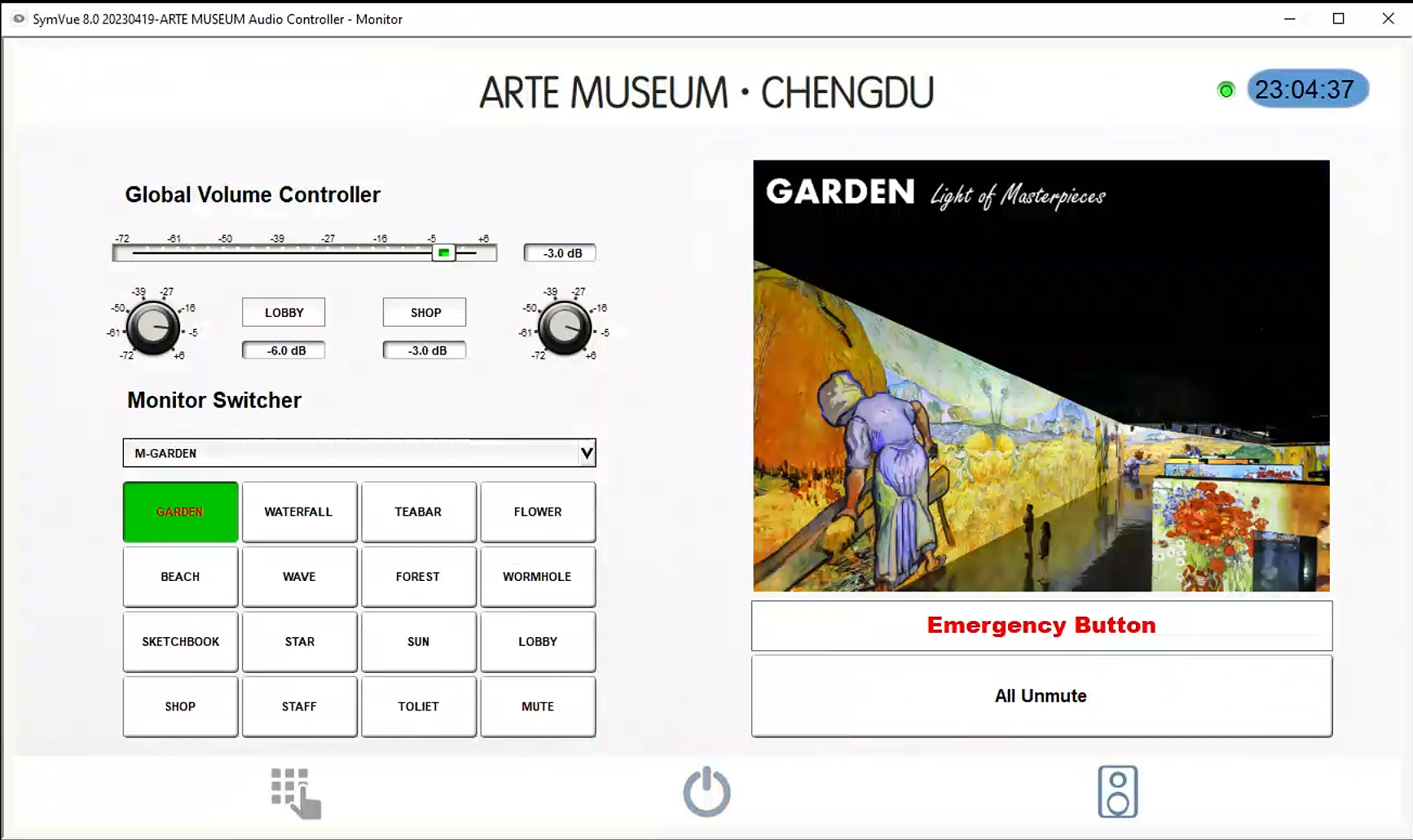Open the speaker page icon

click(x=1117, y=791)
